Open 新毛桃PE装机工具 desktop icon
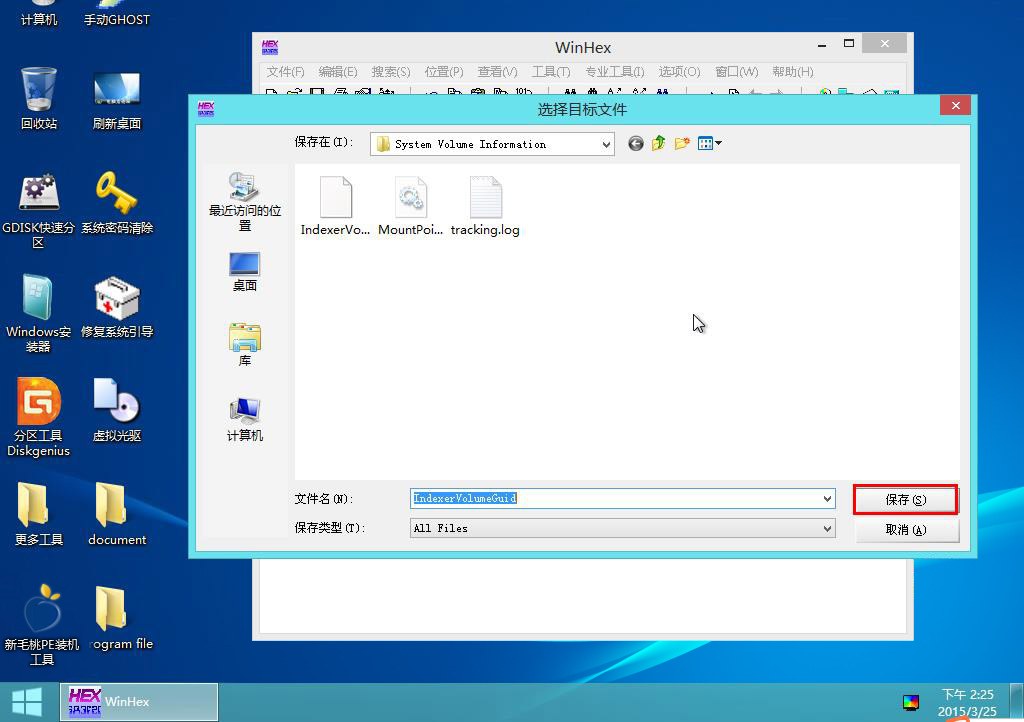Viewport: 1024px width, 722px height. pyautogui.click(x=41, y=625)
